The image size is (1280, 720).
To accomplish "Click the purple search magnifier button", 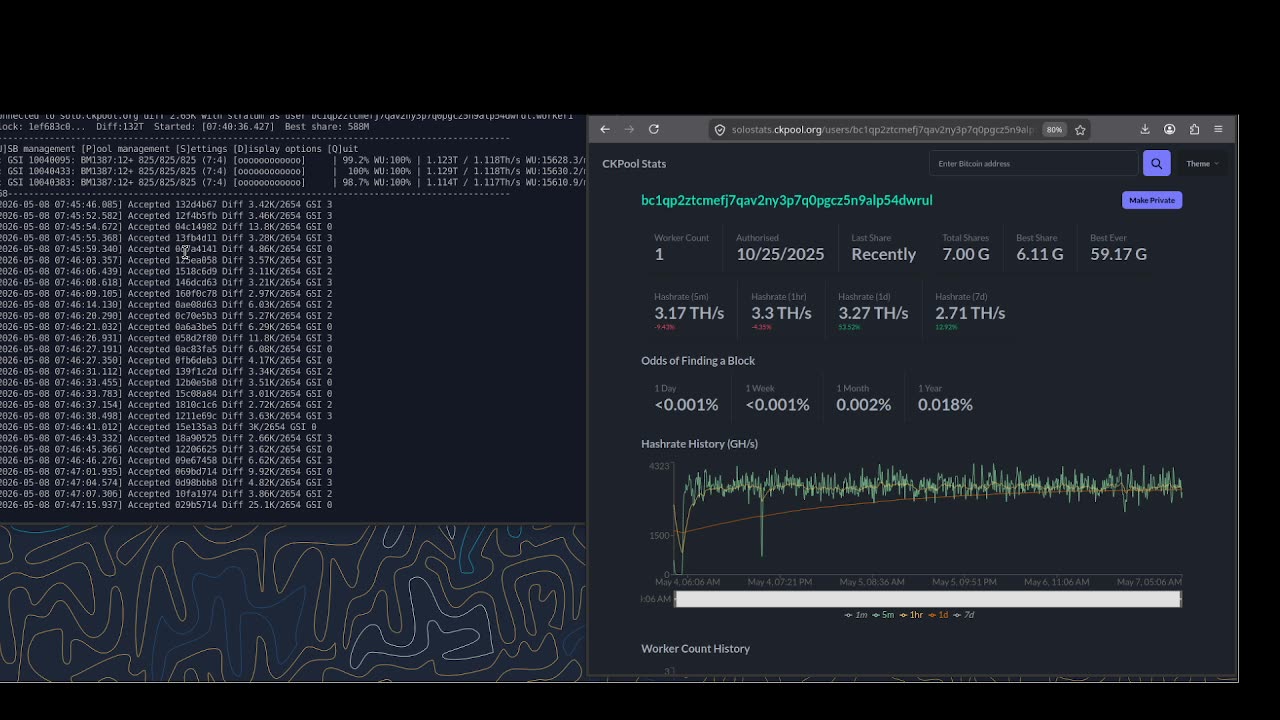I will (x=1156, y=163).
